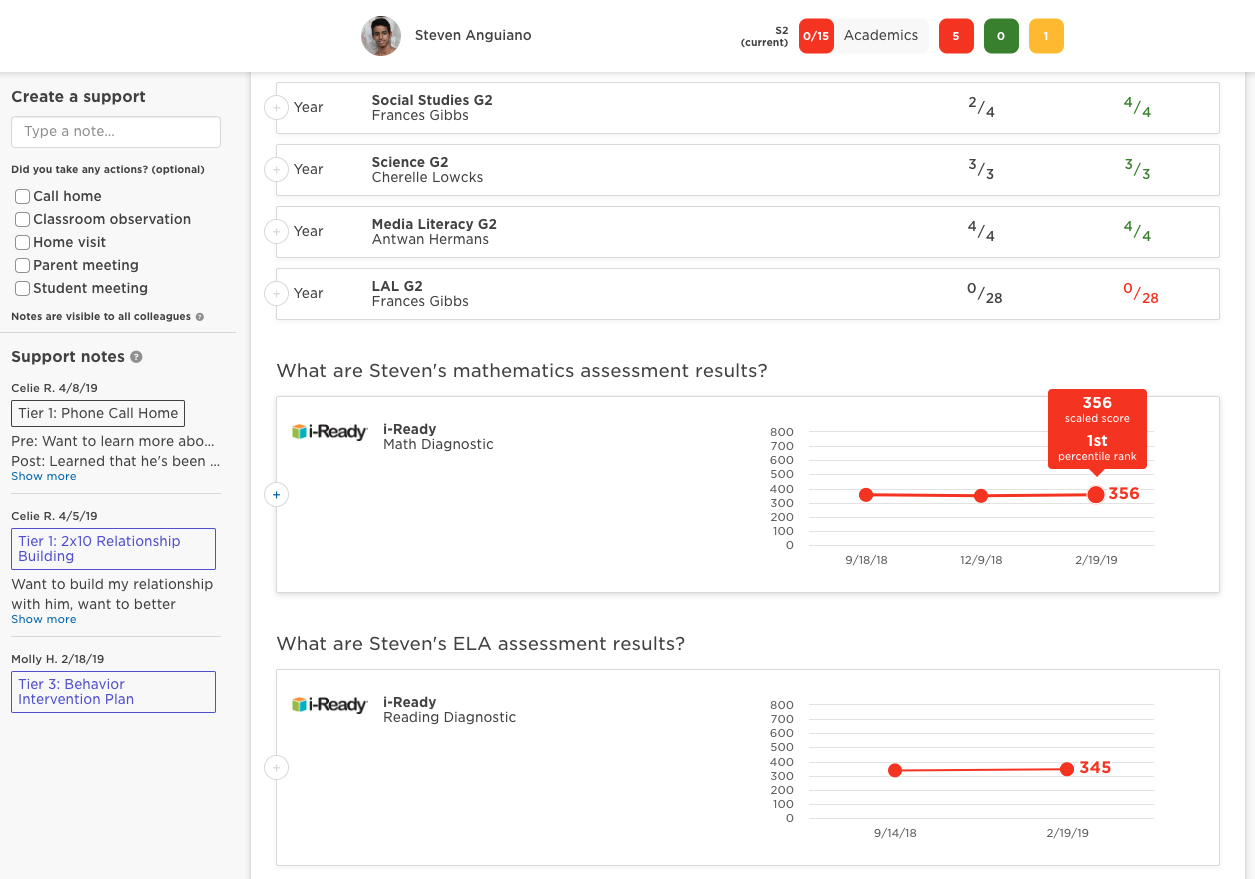Click the red 5 indicator badge

point(956,36)
